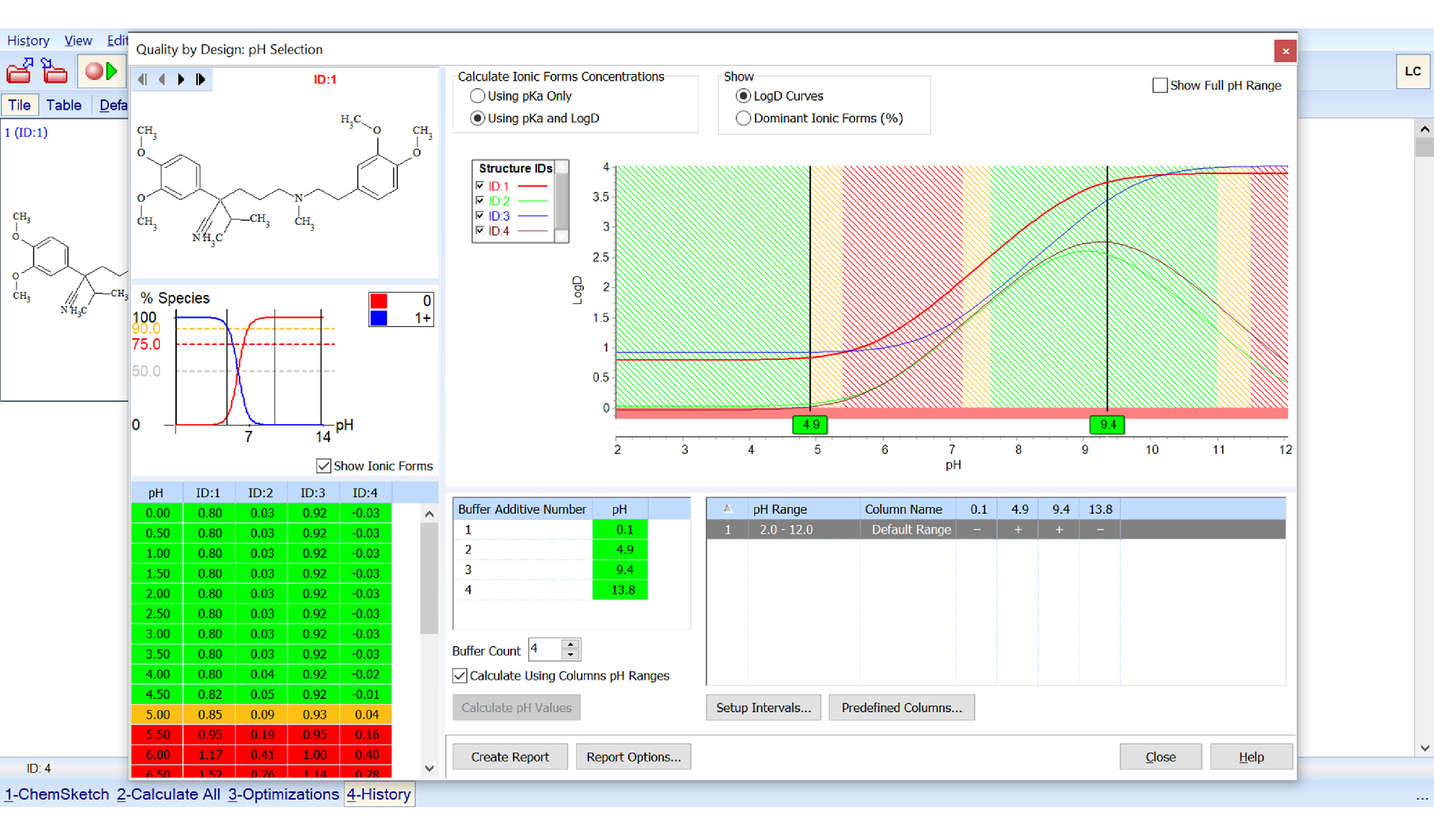This screenshot has height=840, width=1434.
Task: Click red neutral species swatch in legend
Action: (x=379, y=301)
